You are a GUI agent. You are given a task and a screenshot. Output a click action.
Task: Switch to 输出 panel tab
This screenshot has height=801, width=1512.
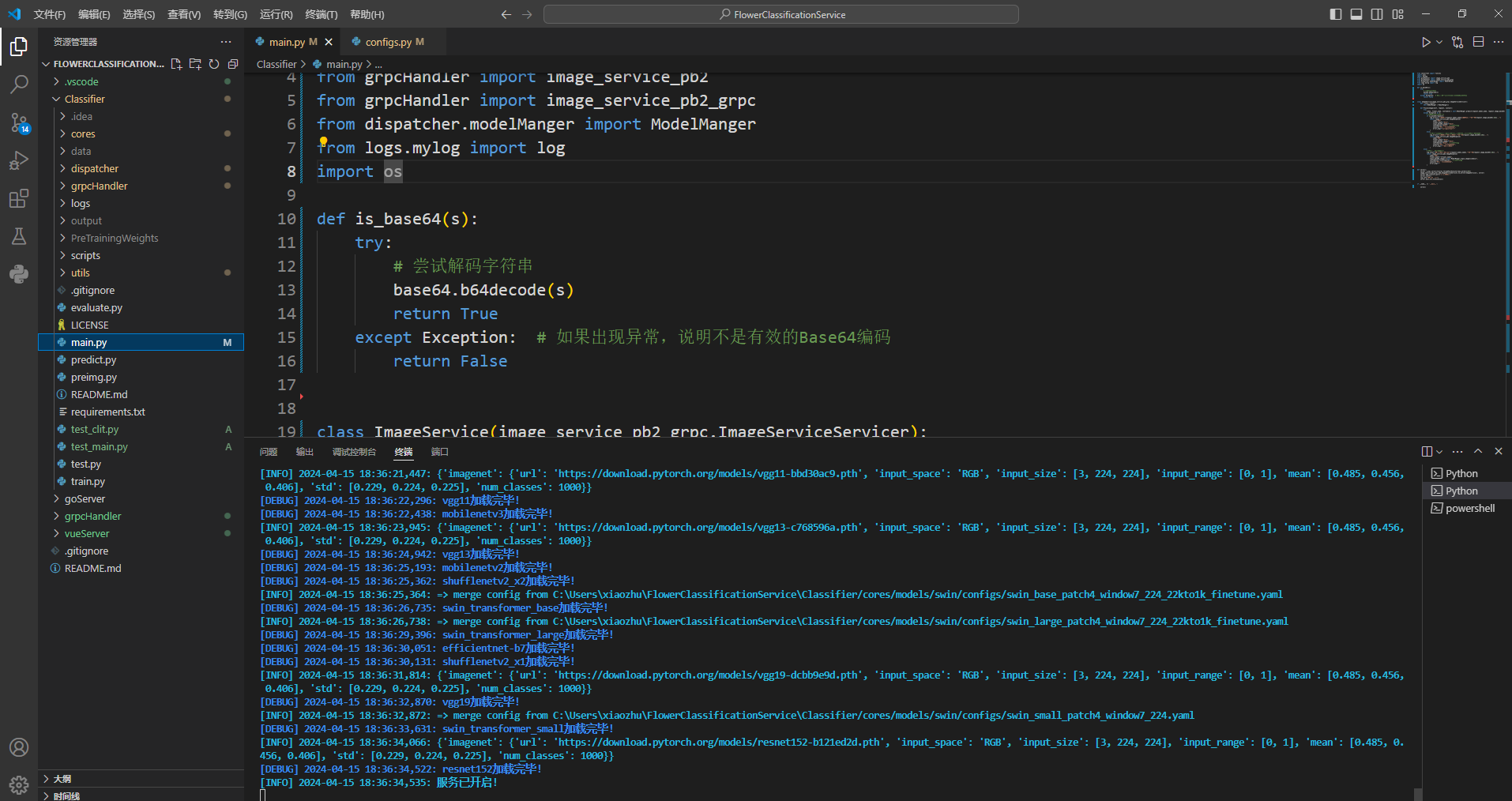[305, 452]
